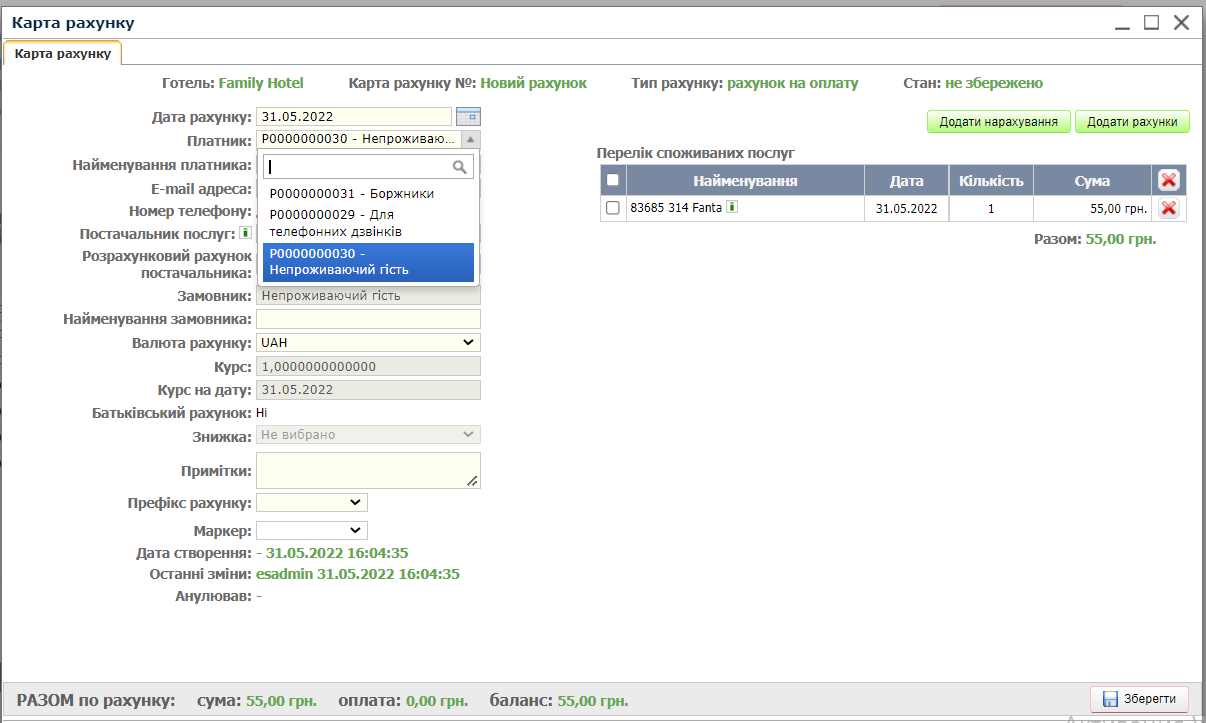Viewport: 1206px width, 723px height.
Task: Click the green info icon next to Fanta
Action: [732, 207]
